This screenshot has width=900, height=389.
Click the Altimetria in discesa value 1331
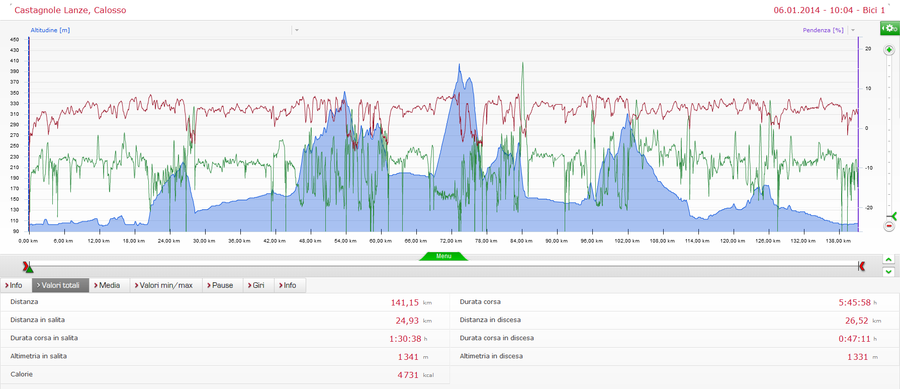coord(859,357)
